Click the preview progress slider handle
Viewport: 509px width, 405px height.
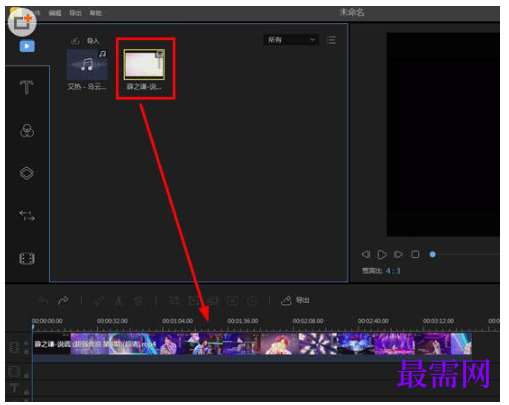click(433, 255)
